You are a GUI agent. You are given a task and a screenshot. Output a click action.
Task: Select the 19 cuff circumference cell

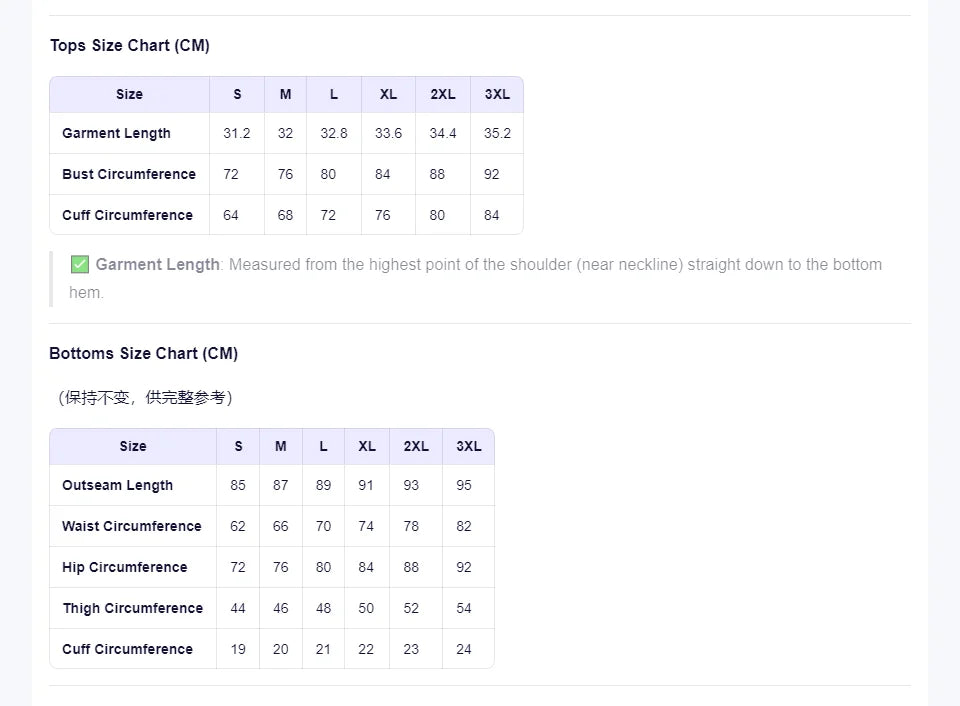[238, 649]
